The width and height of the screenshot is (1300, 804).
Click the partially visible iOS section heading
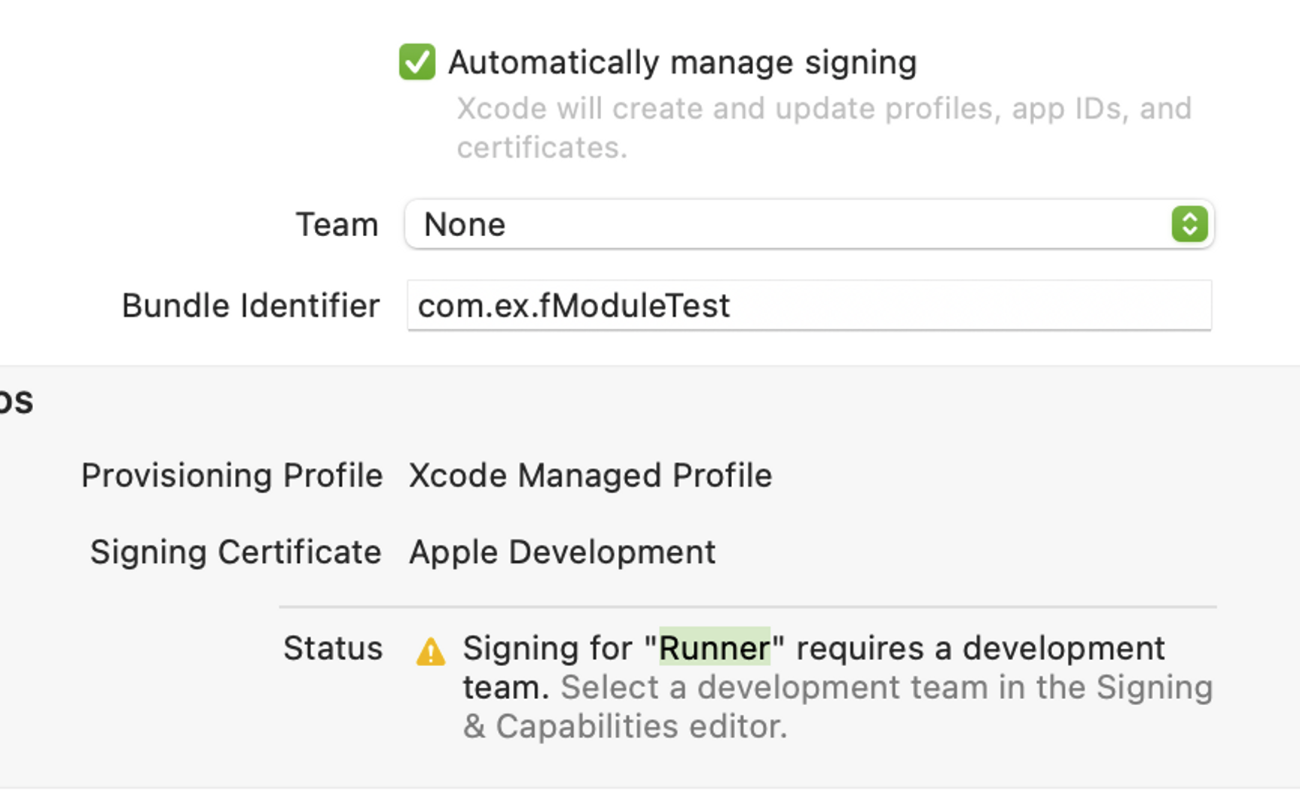click(16, 401)
